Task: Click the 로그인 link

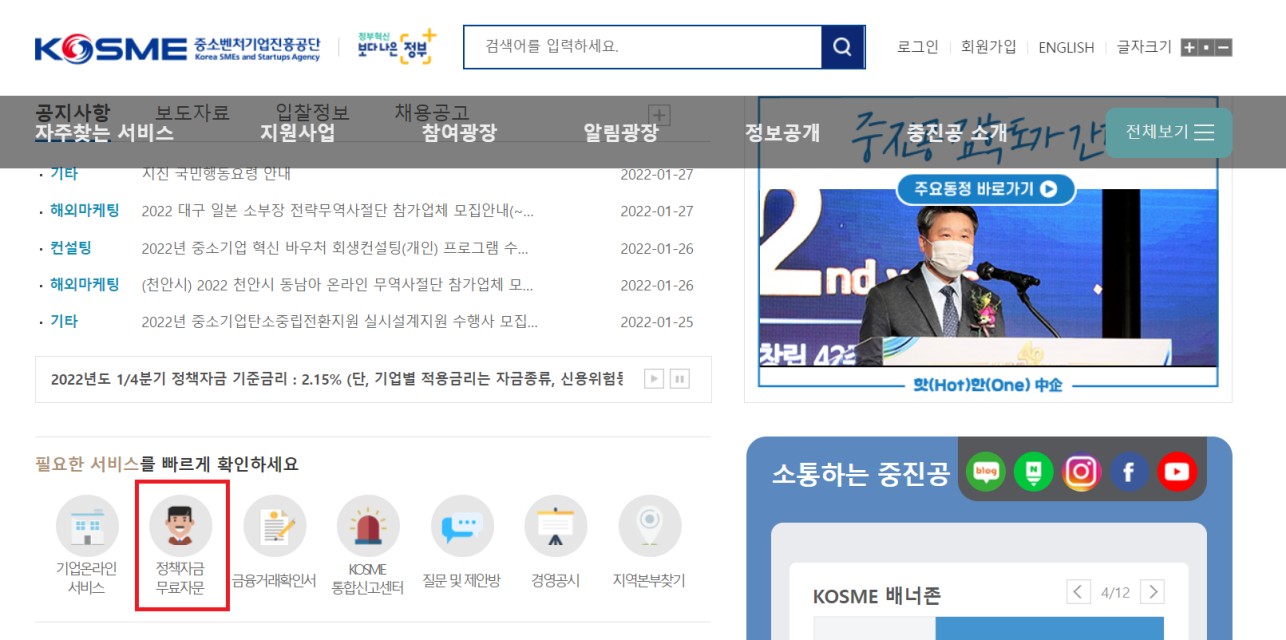Action: [x=918, y=47]
